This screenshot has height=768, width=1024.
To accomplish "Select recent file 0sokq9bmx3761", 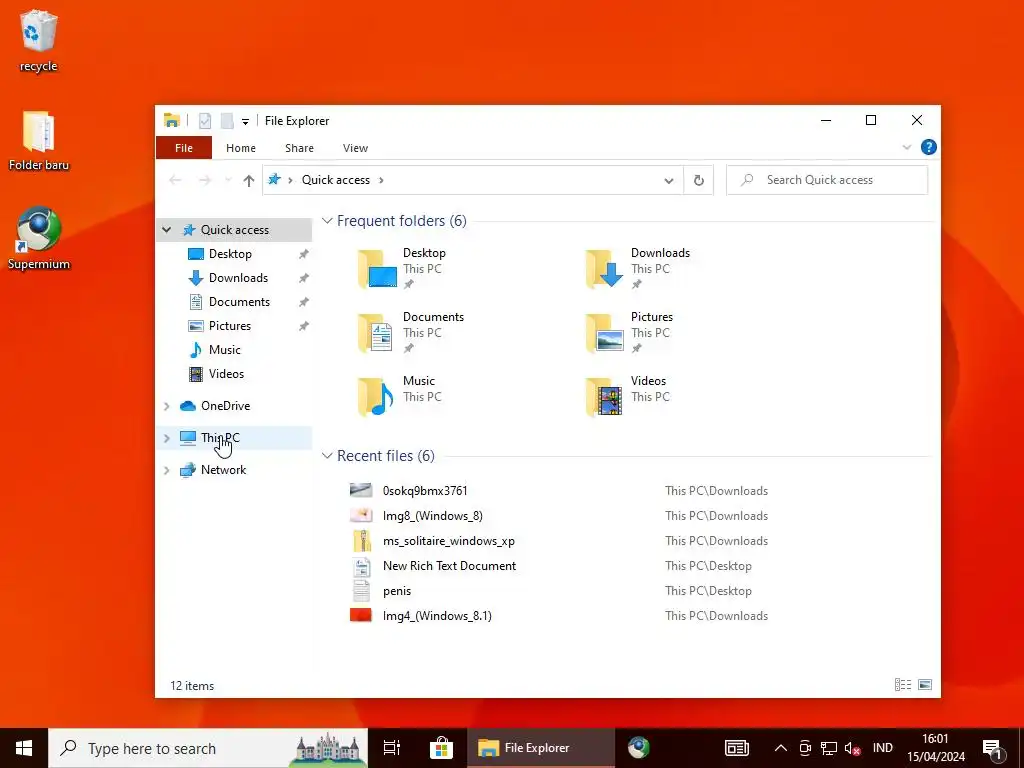I will point(424,491).
